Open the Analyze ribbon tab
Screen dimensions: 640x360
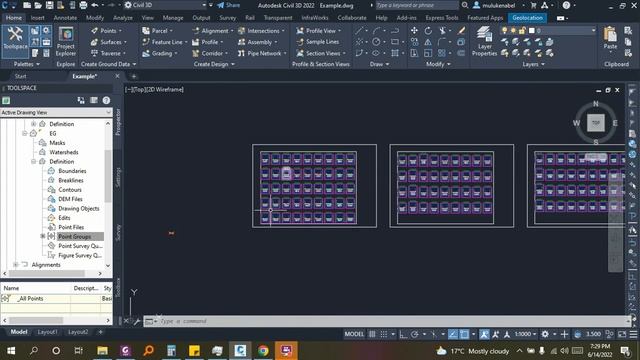click(x=122, y=18)
